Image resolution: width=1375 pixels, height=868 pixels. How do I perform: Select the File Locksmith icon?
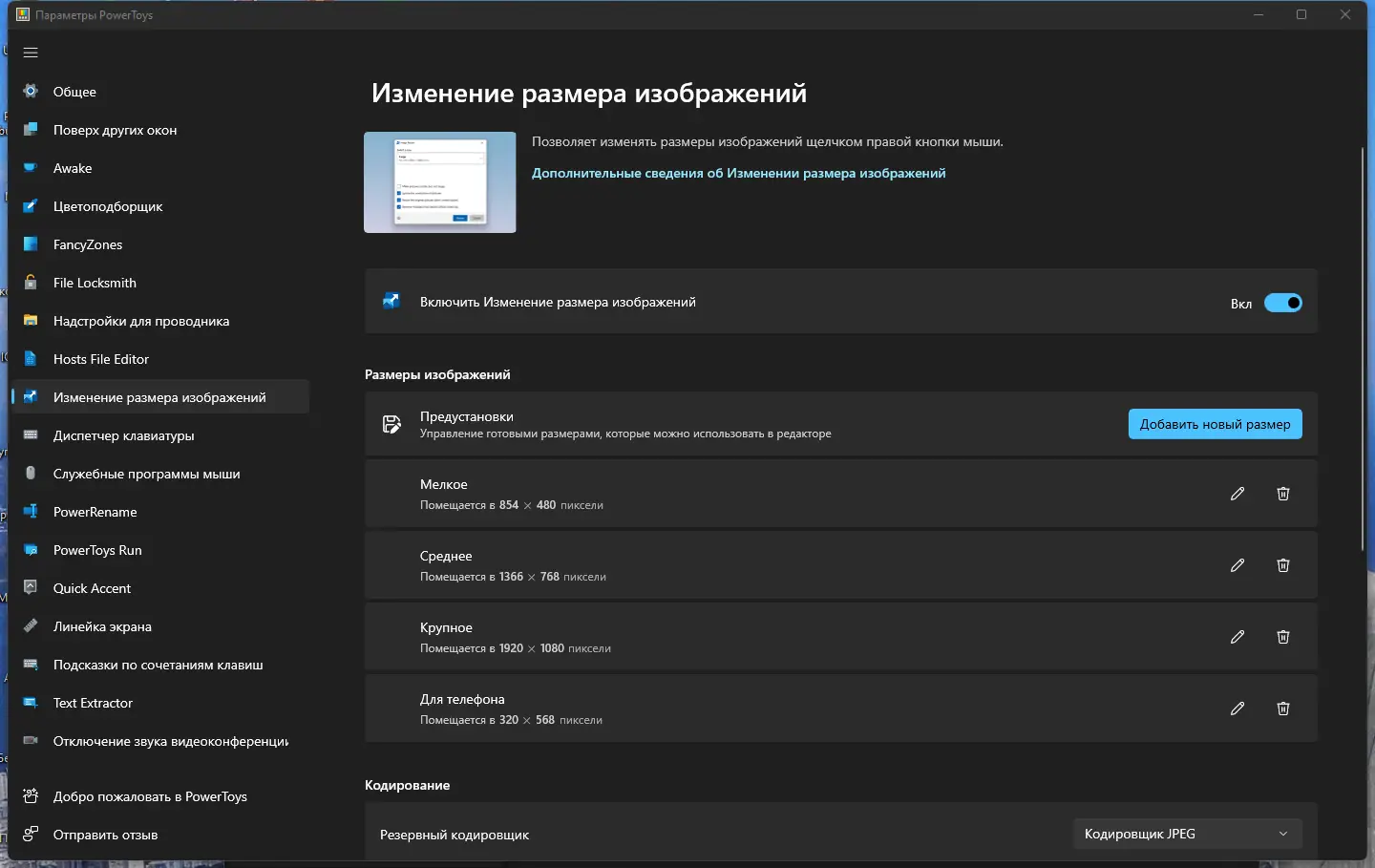tap(30, 283)
